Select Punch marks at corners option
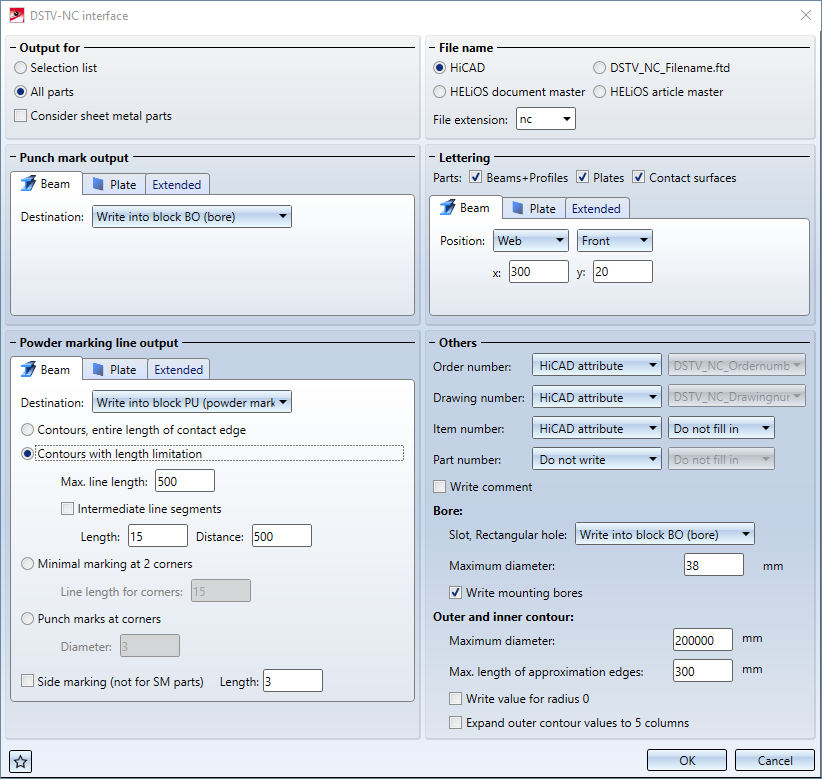The image size is (822, 779). tap(27, 619)
